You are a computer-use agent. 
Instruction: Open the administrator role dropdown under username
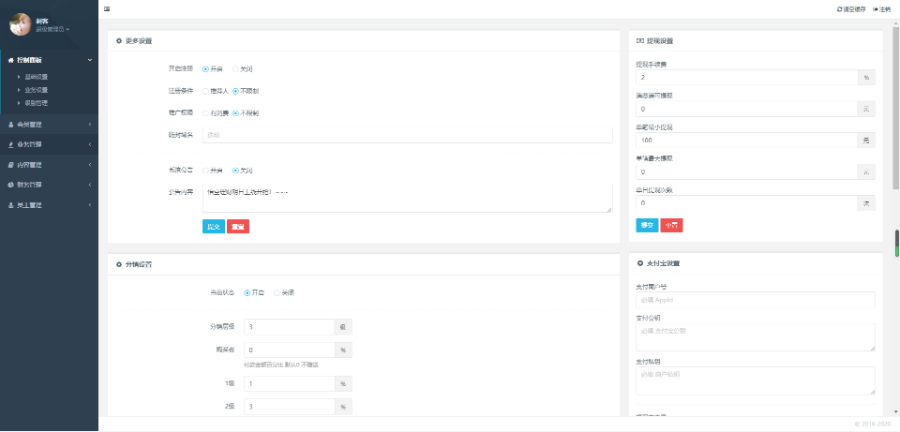(52, 29)
